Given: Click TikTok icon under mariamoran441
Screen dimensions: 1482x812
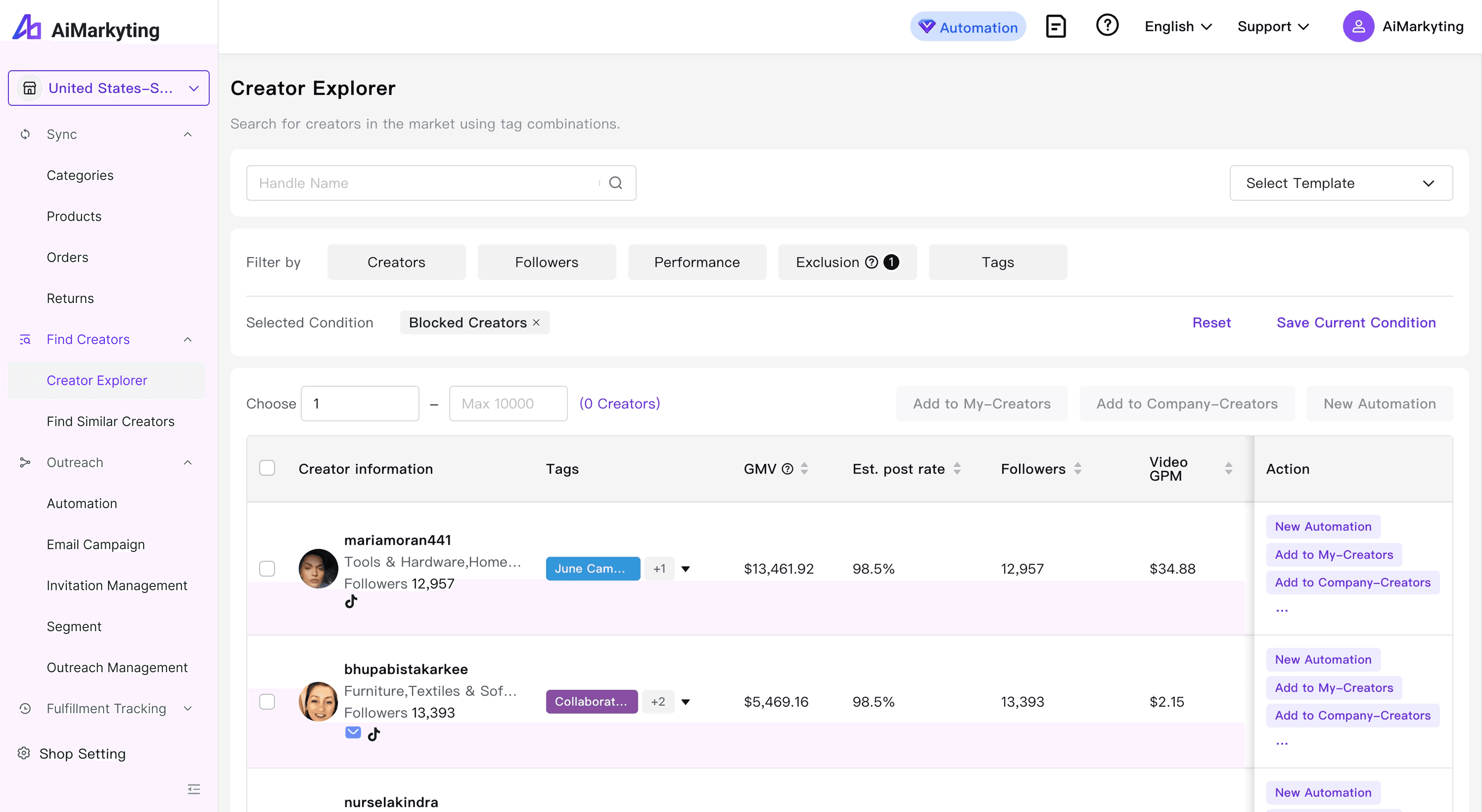Looking at the screenshot, I should (x=351, y=601).
